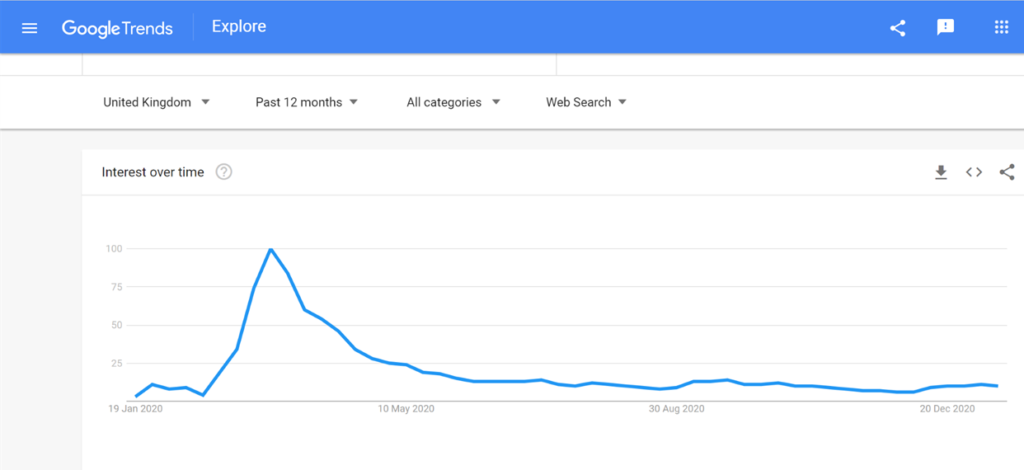Click the 10 May 2020 axis label
The width and height of the screenshot is (1024, 470).
[x=406, y=409]
